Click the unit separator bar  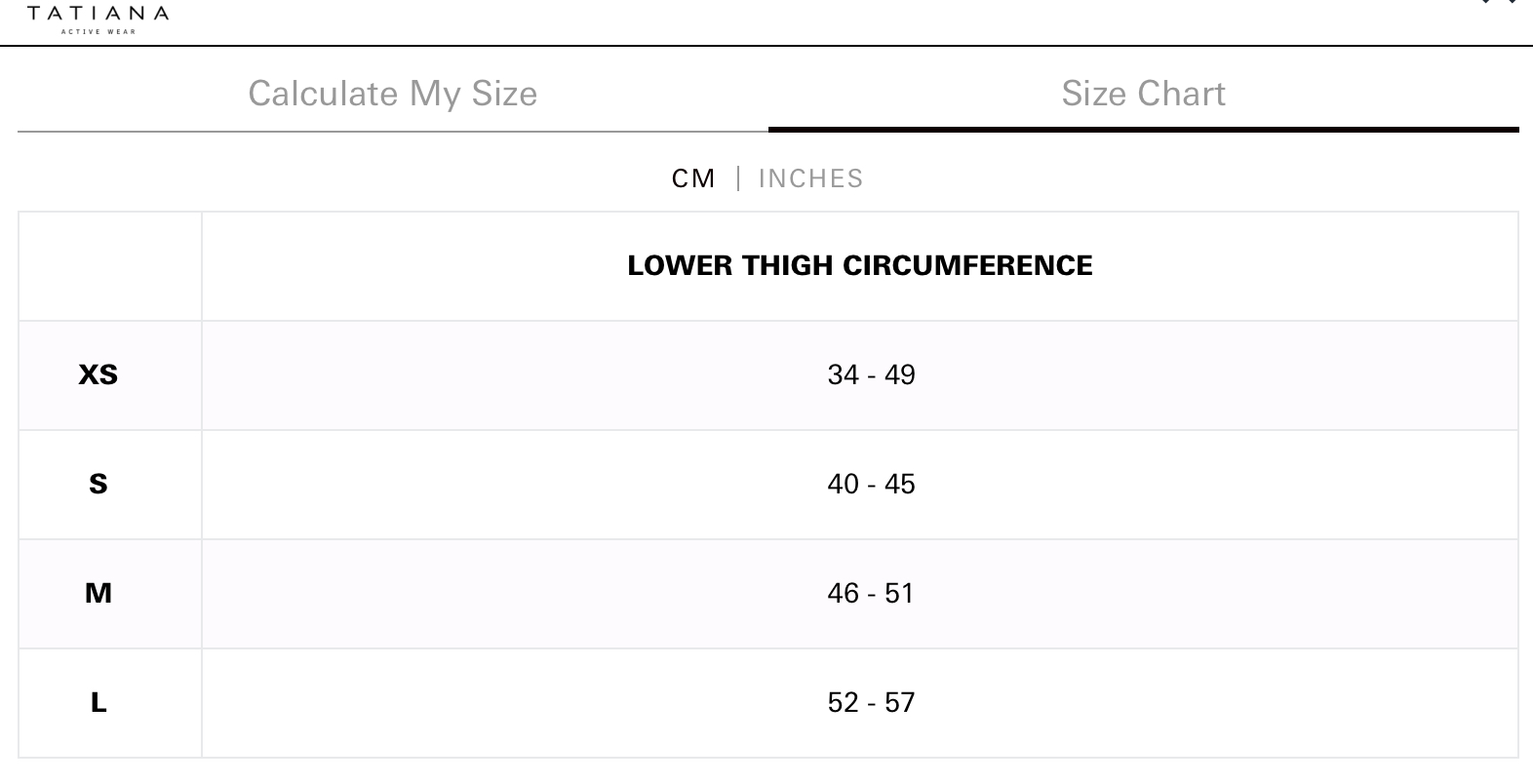[738, 178]
